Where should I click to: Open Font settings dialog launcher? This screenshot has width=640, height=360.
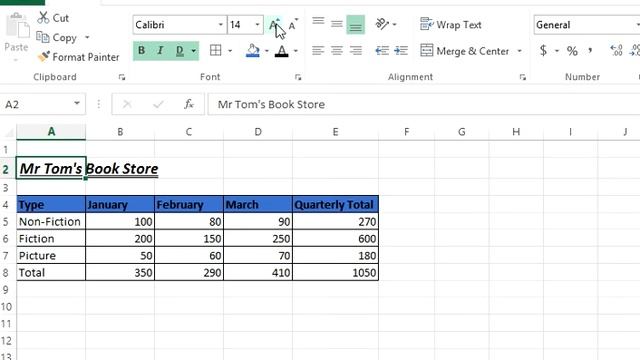click(298, 77)
